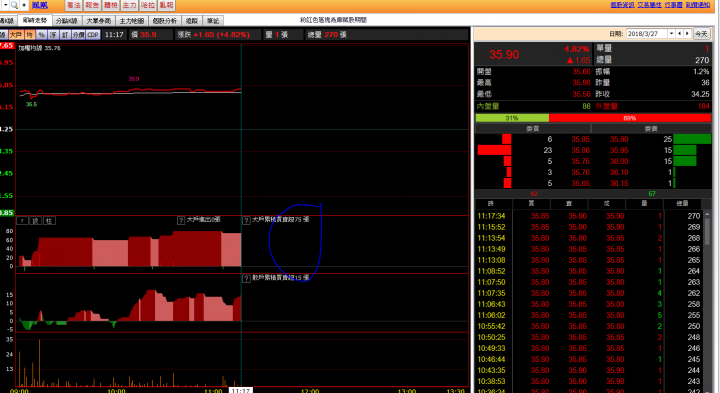
Task: Click the big price 35.90 in the quote panel
Action: coord(504,55)
